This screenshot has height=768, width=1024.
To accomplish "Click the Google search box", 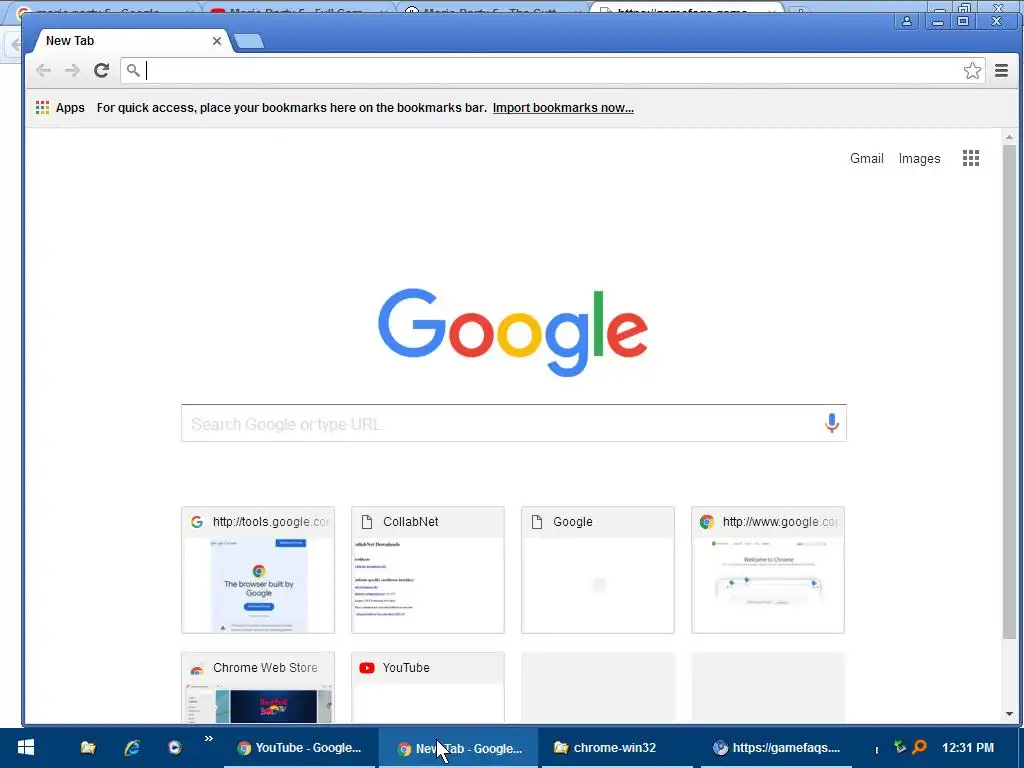I will 514,423.
